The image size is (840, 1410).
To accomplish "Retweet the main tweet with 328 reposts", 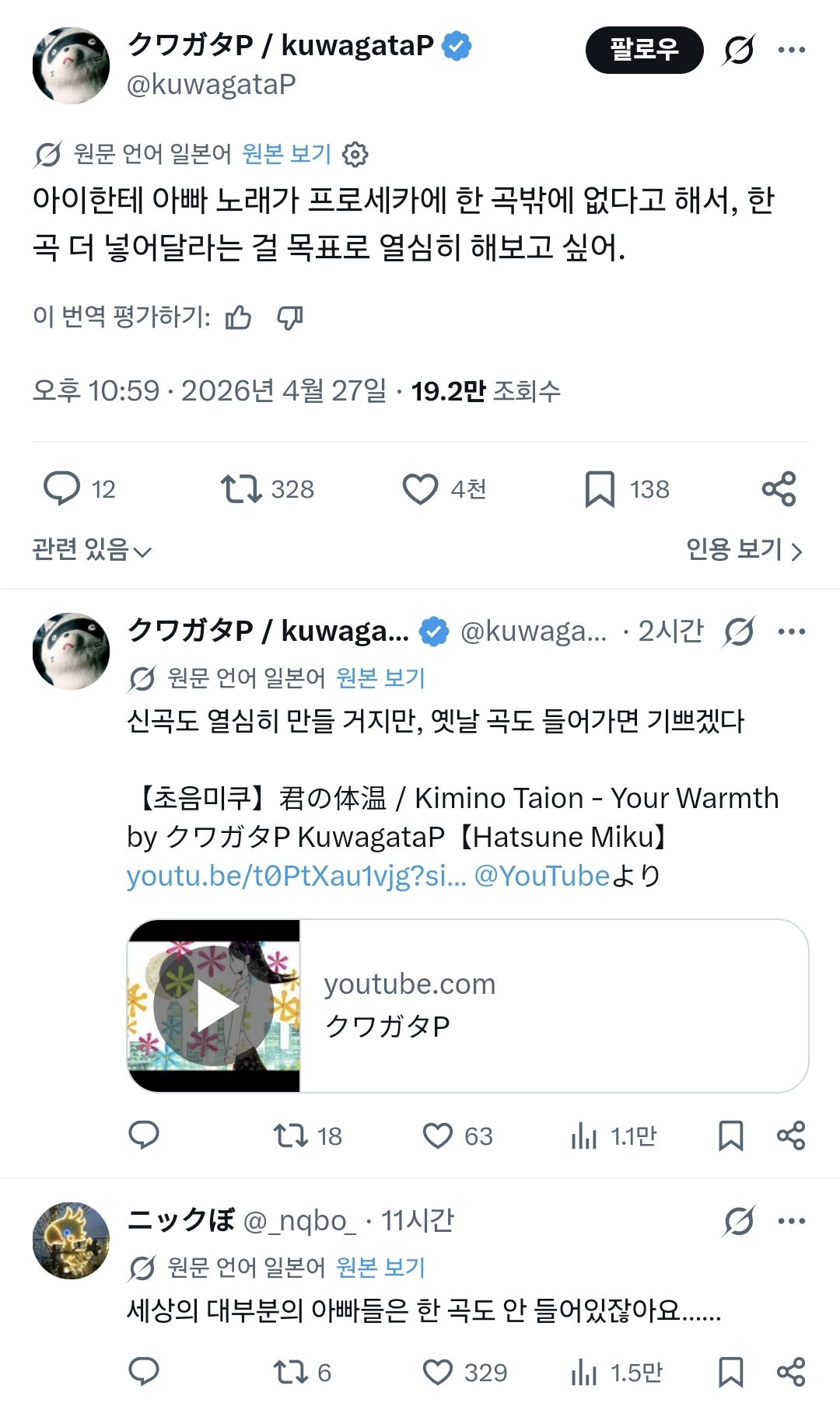I will pyautogui.click(x=241, y=489).
